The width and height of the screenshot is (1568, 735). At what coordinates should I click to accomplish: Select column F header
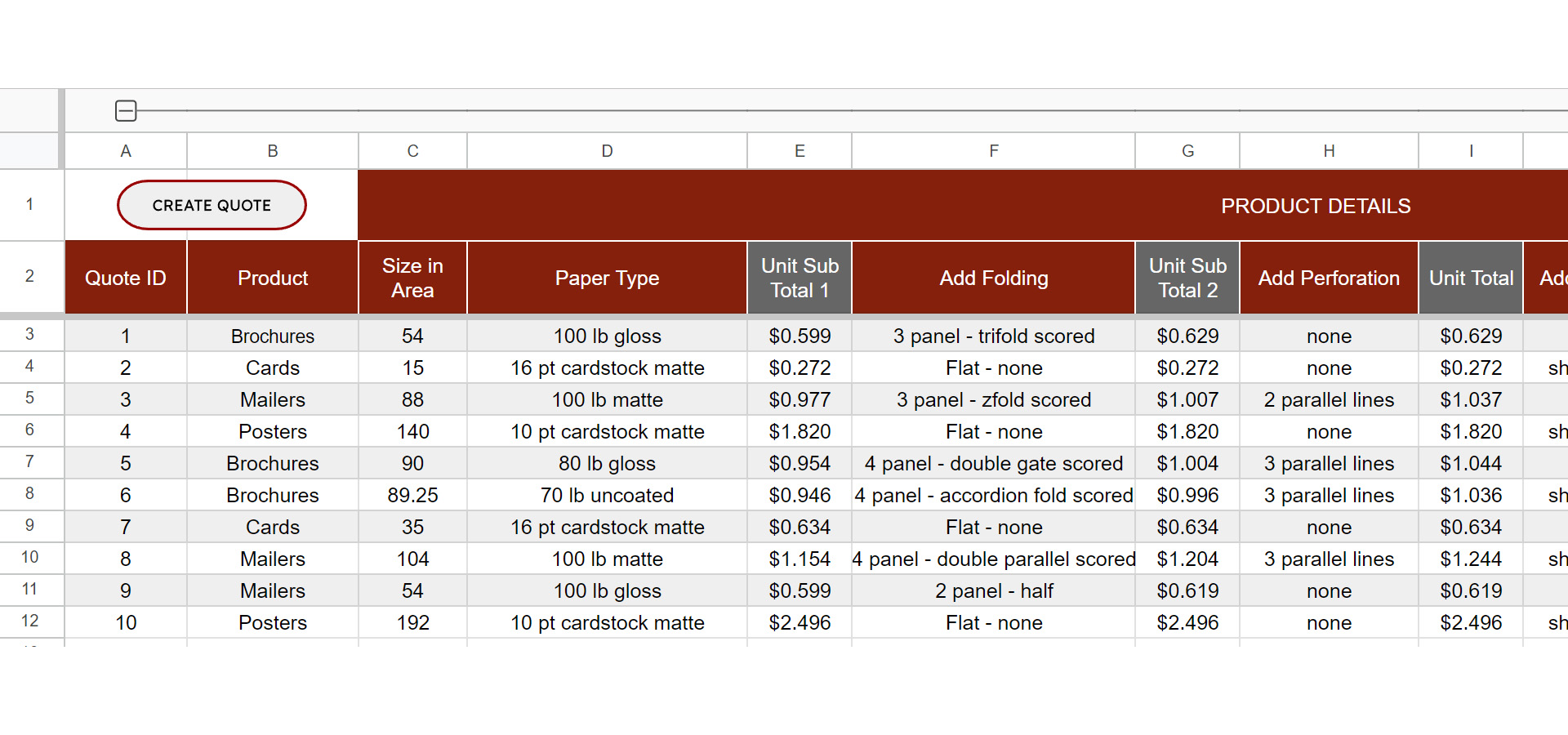[993, 151]
